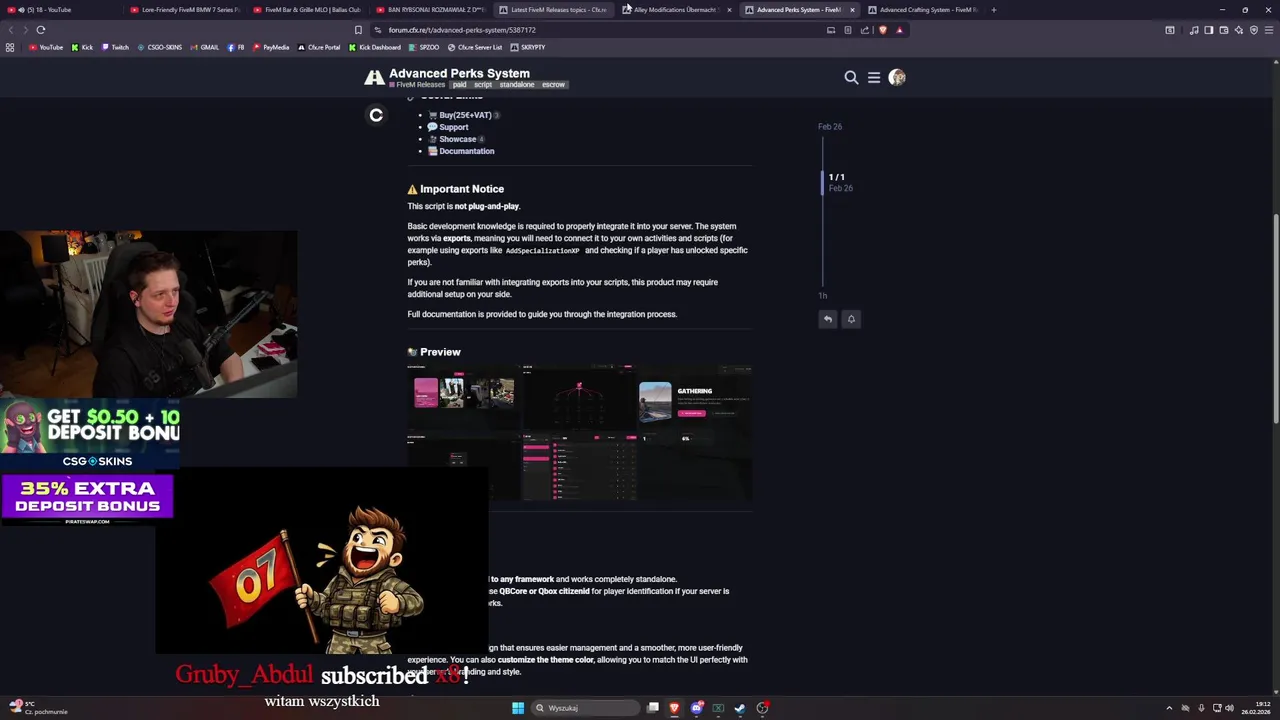1280x720 pixels.
Task: Switch to Advanced Crafting System tab
Action: 922,10
